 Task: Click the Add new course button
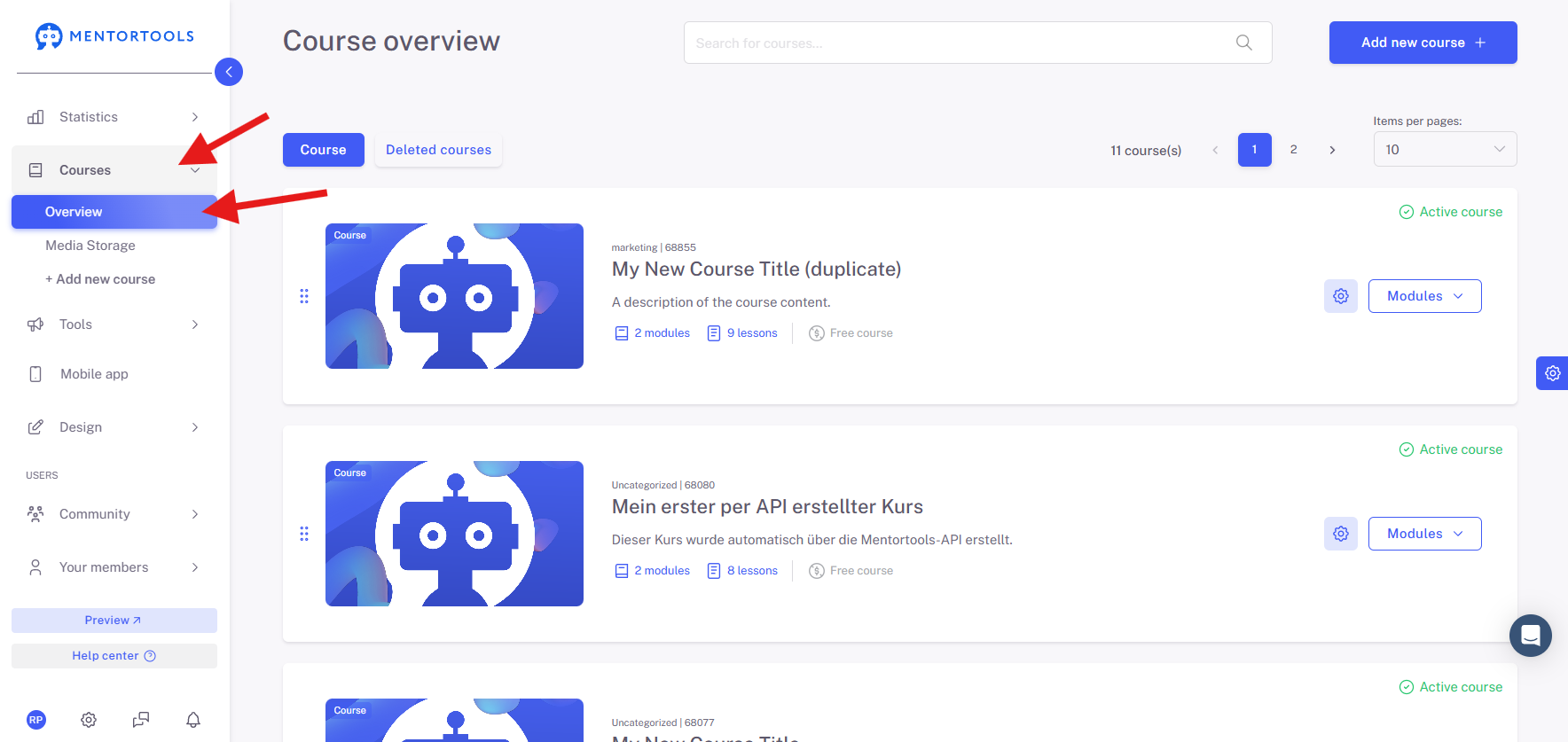1423,43
